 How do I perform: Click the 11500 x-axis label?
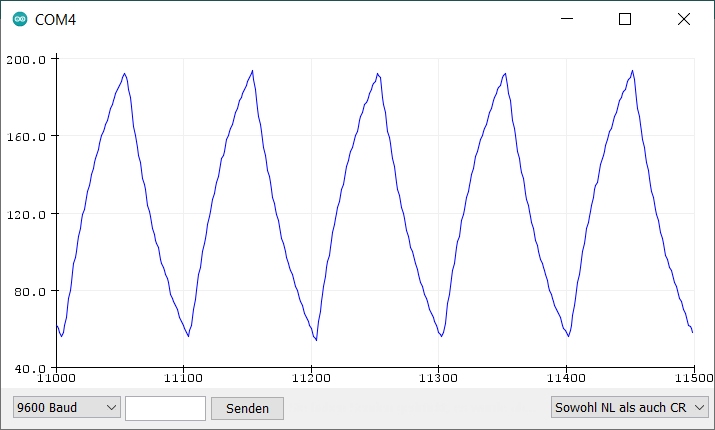(692, 380)
